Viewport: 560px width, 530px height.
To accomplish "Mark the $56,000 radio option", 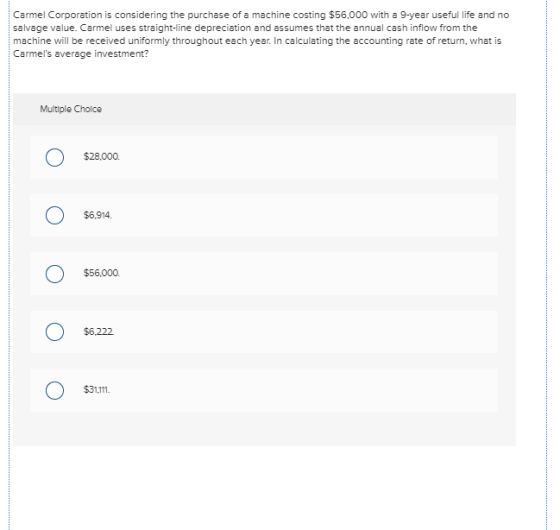I will click(55, 274).
